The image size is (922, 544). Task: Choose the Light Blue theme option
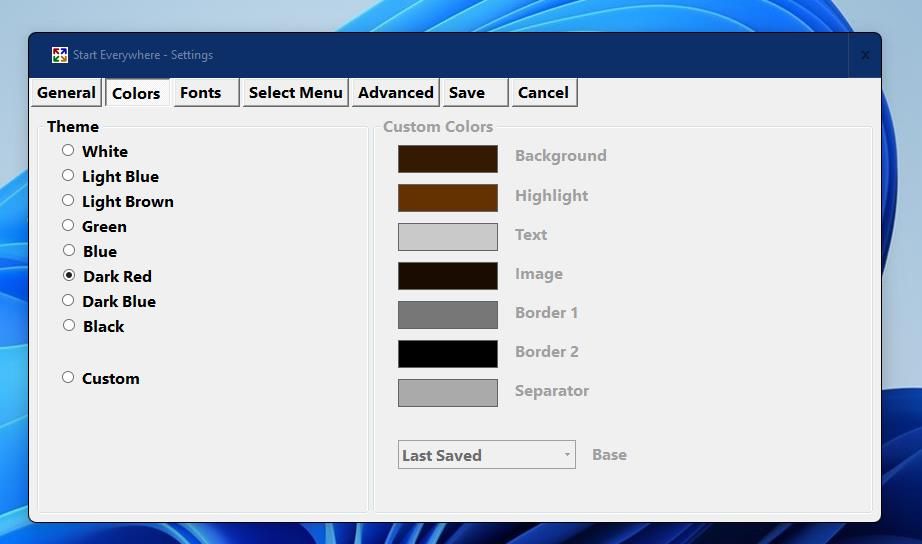point(68,175)
